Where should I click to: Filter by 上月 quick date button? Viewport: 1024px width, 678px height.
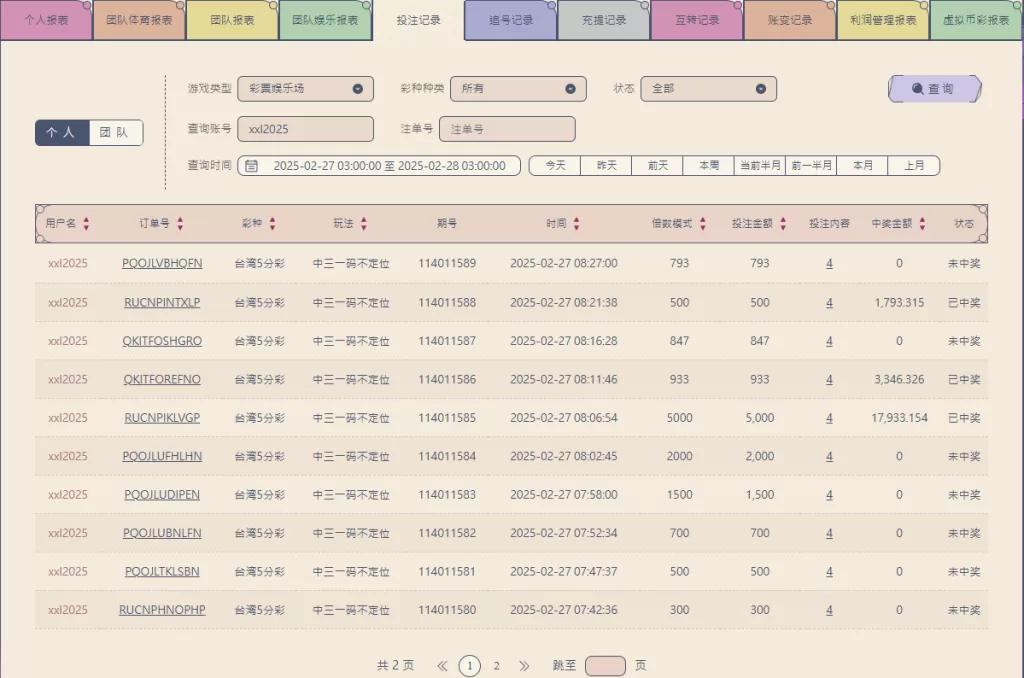tap(914, 166)
